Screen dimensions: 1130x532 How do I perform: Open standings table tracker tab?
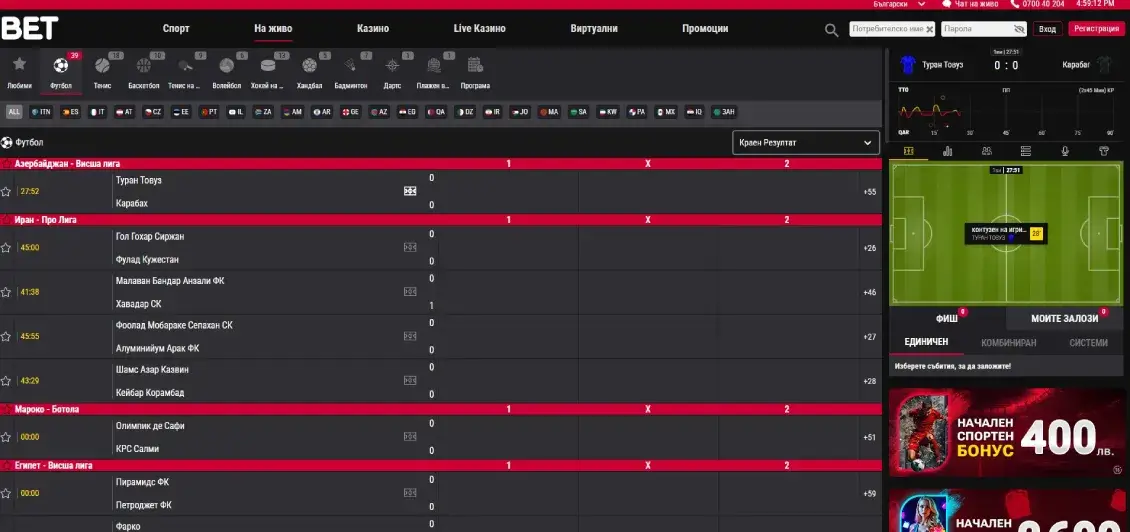click(1026, 151)
